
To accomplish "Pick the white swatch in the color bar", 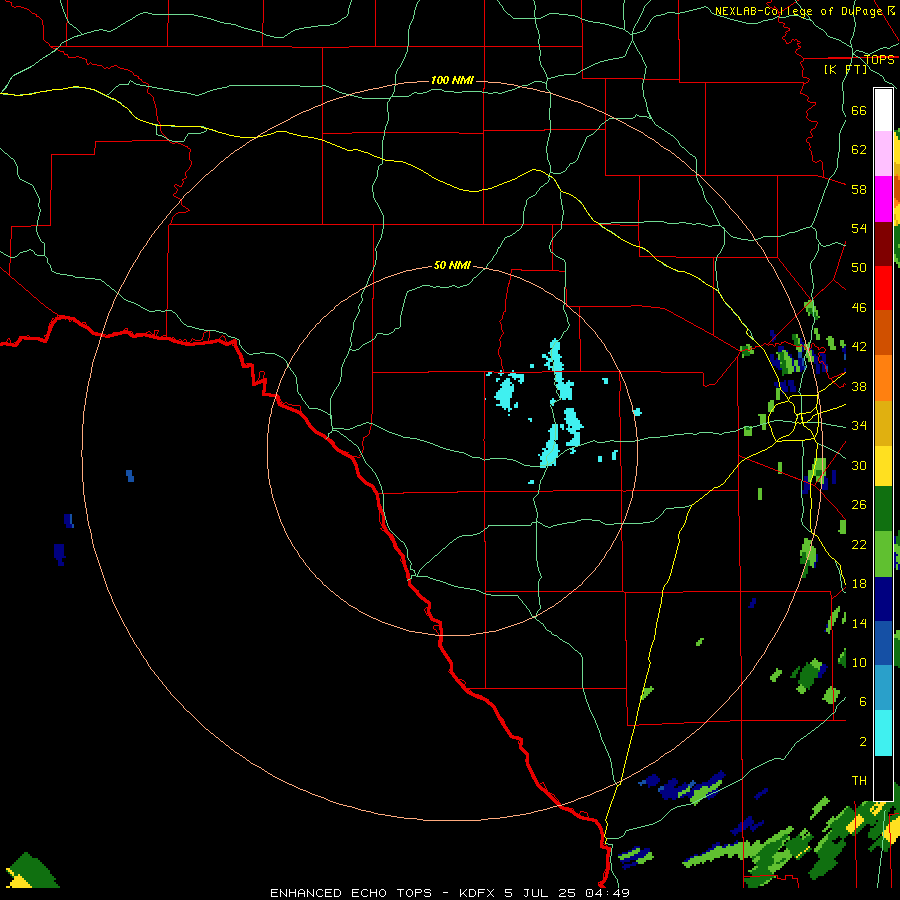I will click(x=883, y=110).
